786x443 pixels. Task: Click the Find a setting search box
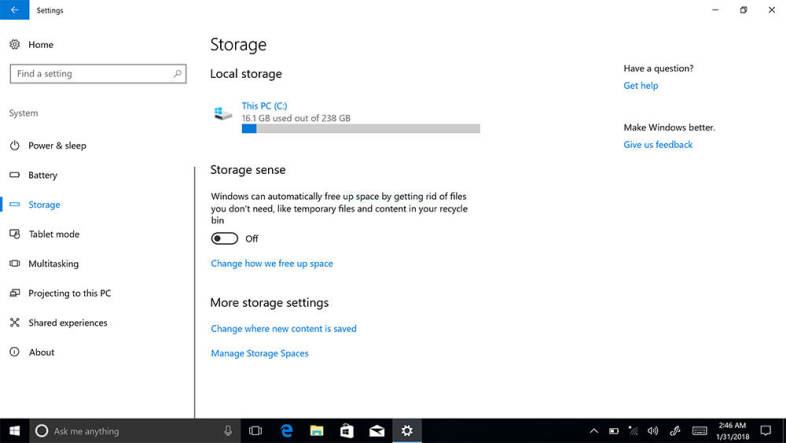pos(90,74)
